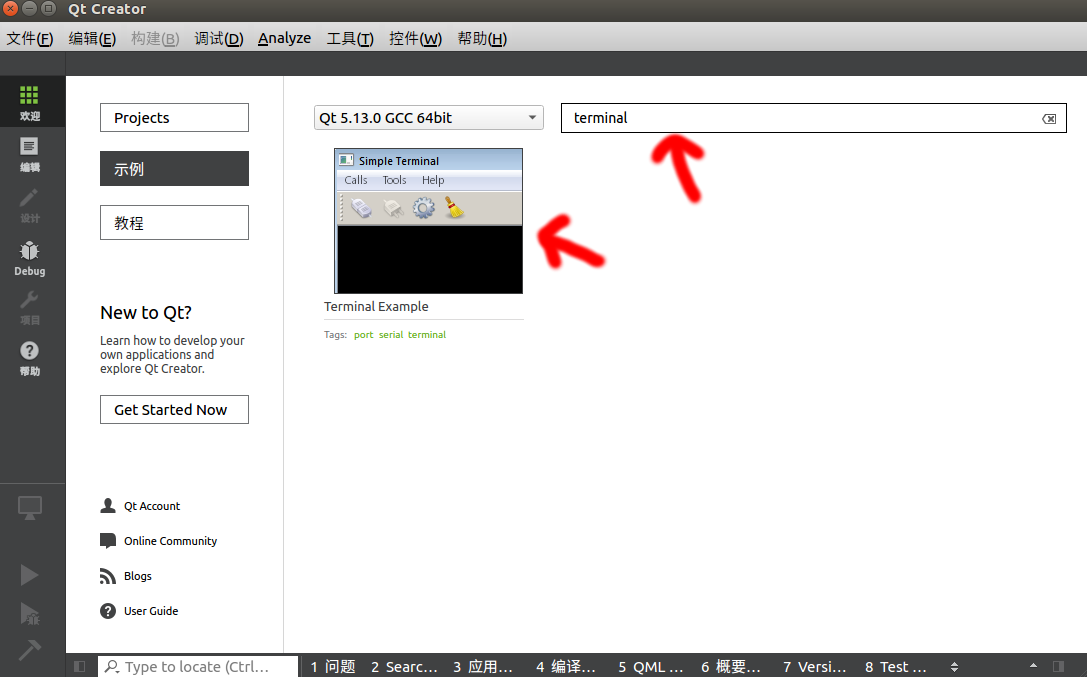Click the New to Qt? heading
The width and height of the screenshot is (1087, 677).
[146, 313]
